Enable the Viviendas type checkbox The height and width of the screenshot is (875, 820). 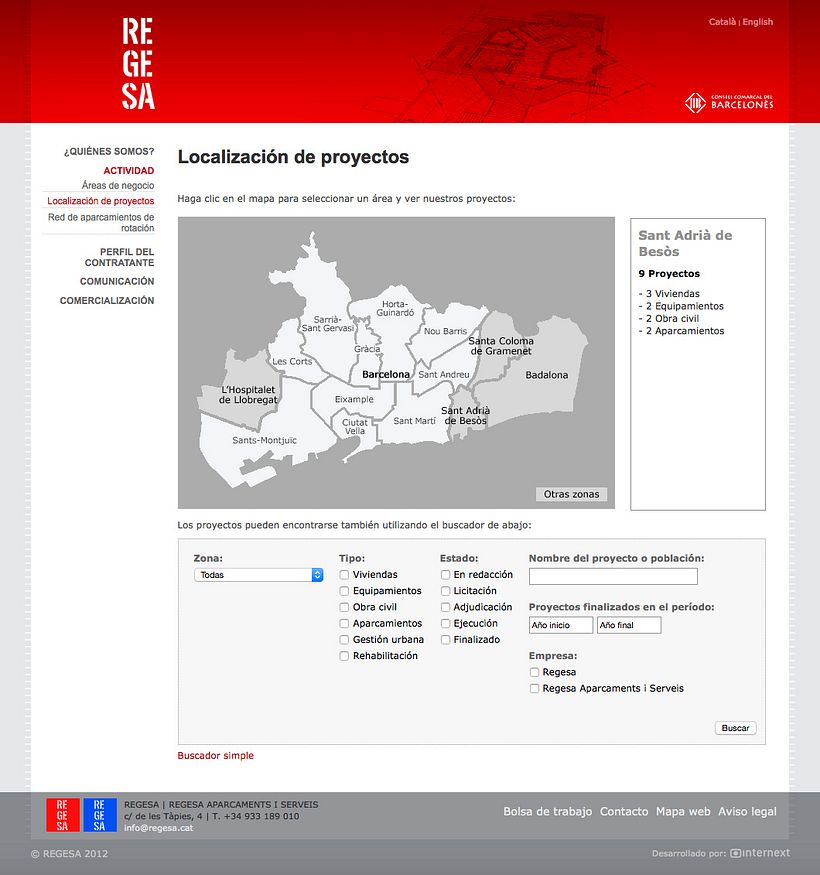click(x=343, y=575)
